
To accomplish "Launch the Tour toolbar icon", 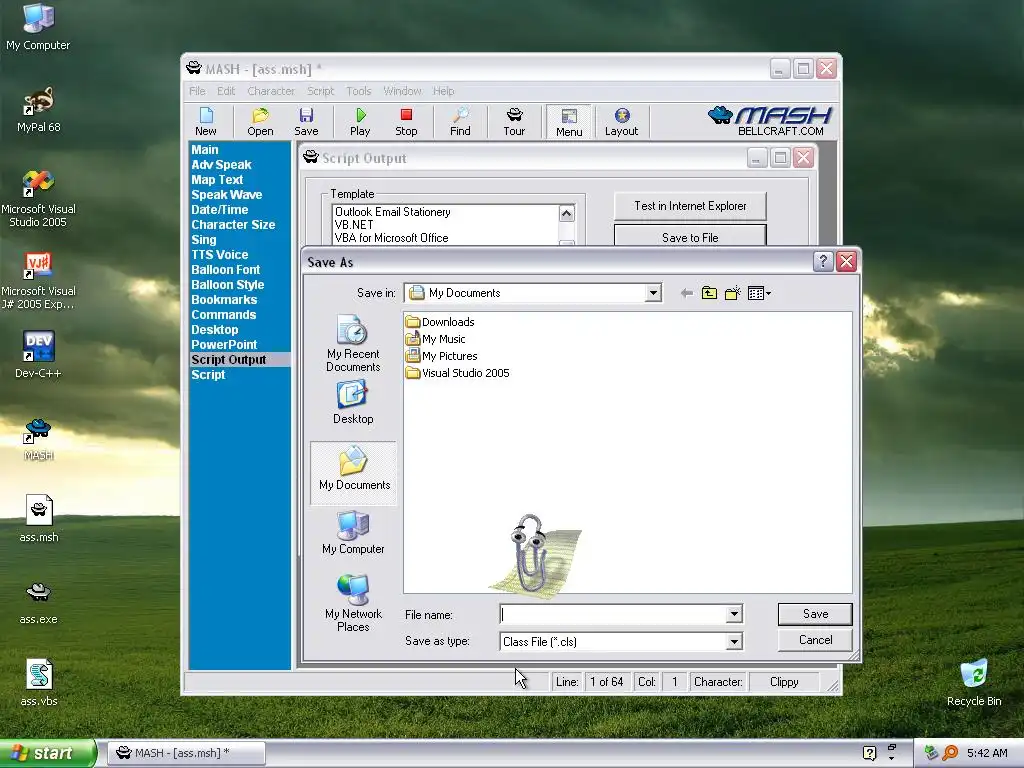I will 514,122.
